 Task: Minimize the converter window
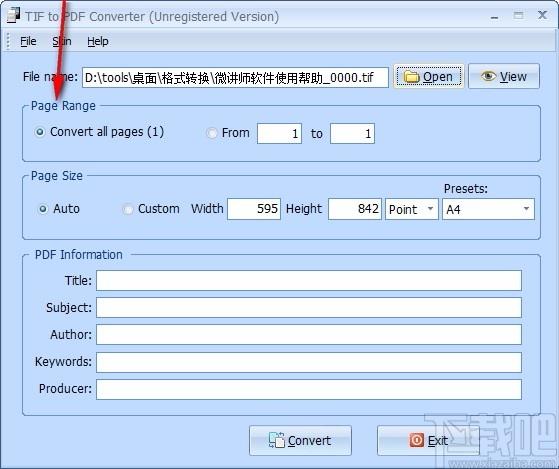(x=494, y=16)
